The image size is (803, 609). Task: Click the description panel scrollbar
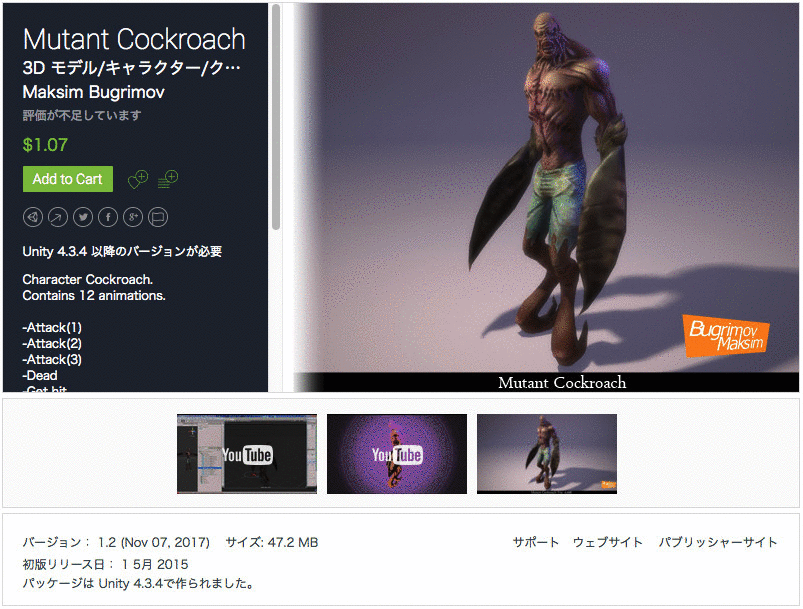click(x=276, y=118)
